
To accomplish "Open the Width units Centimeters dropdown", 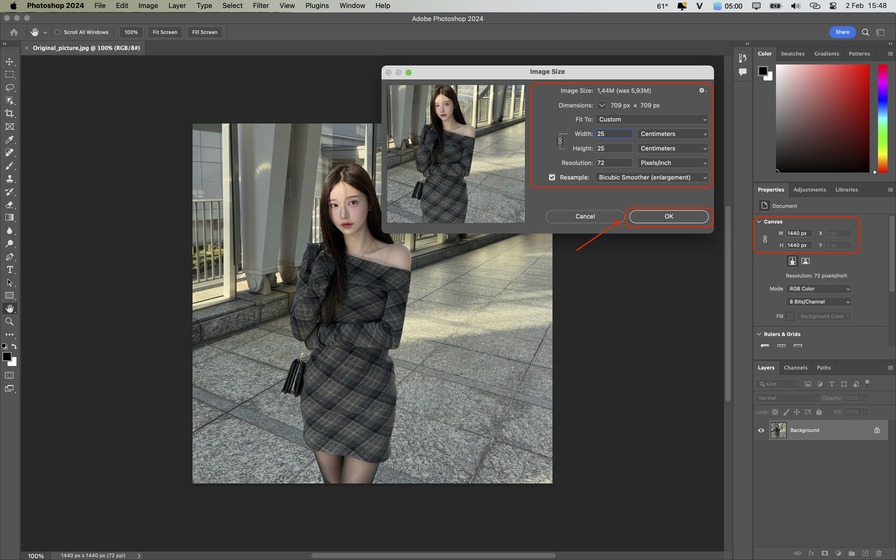I will point(673,134).
